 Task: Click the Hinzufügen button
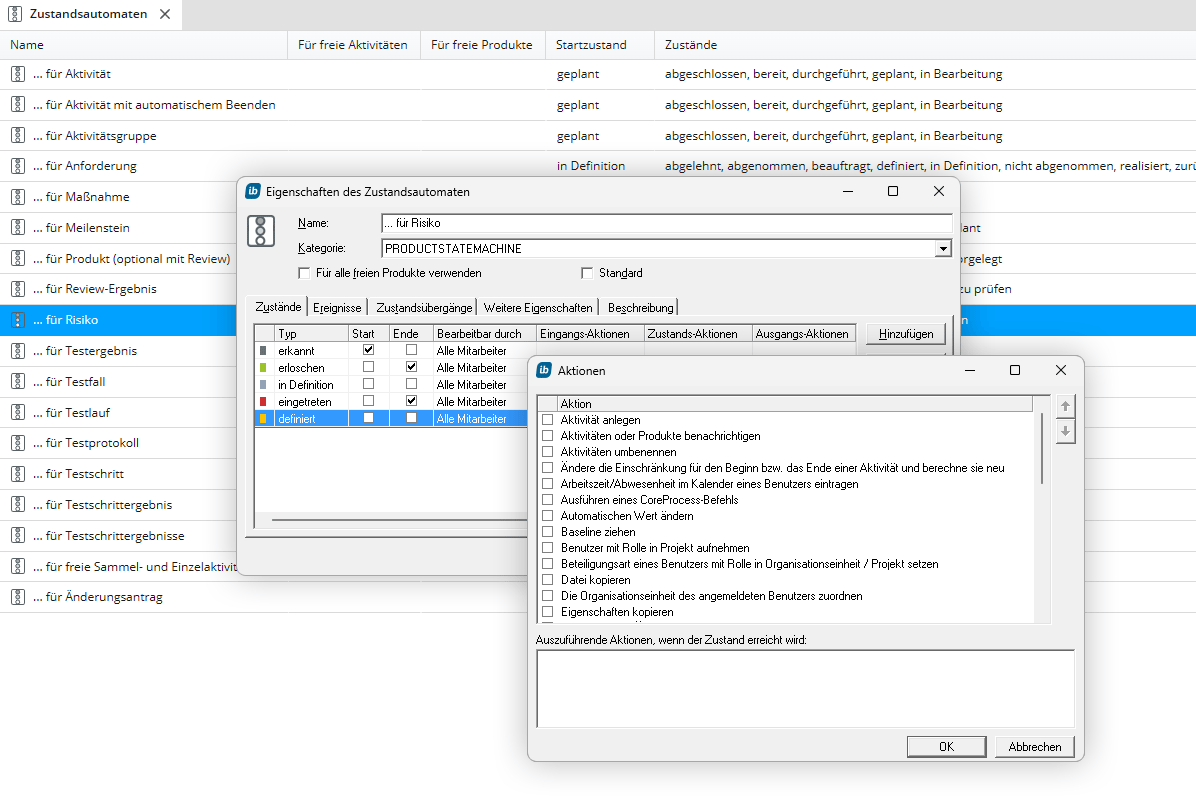(905, 335)
